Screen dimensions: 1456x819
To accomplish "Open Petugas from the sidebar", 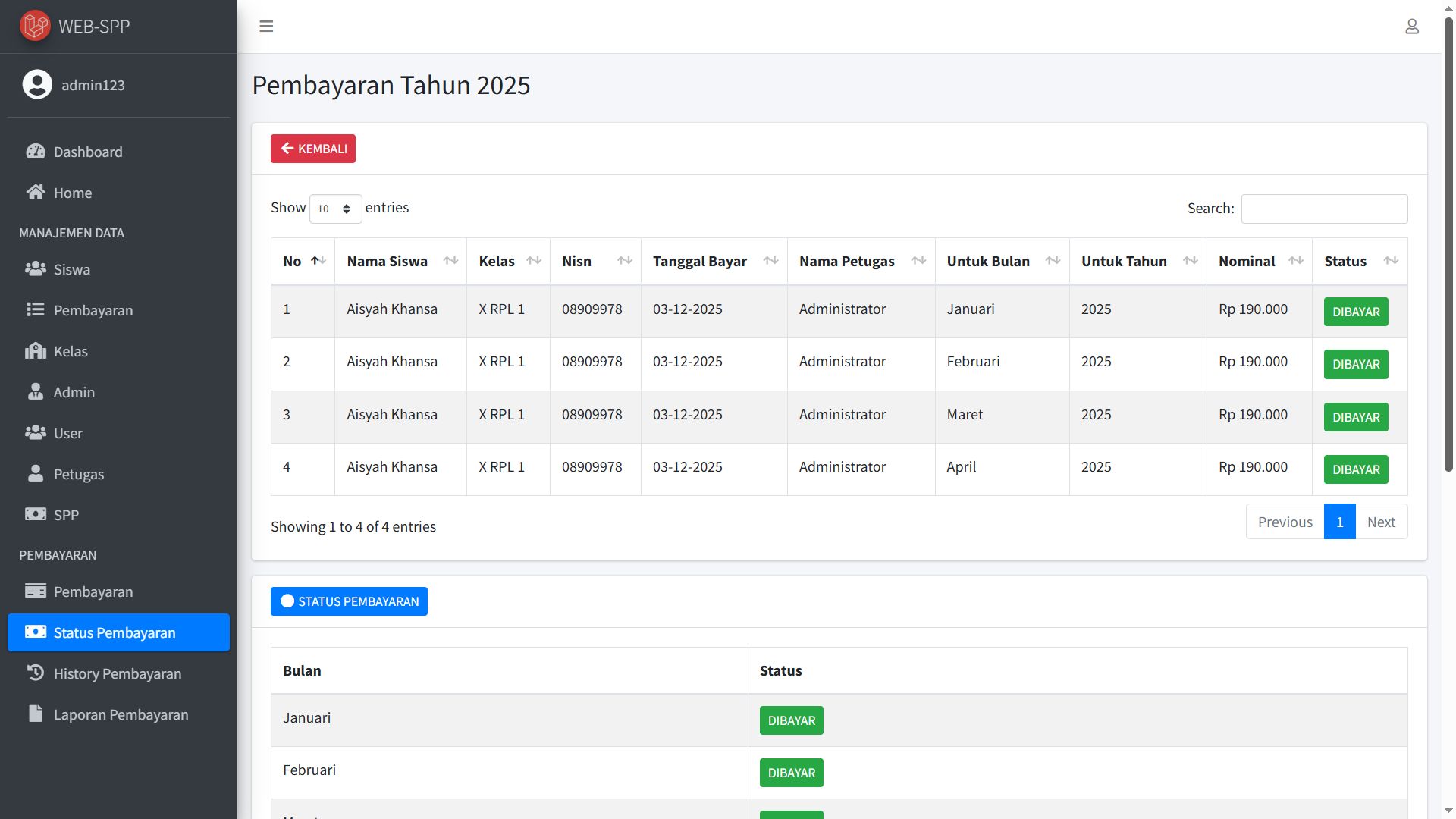I will 78,474.
